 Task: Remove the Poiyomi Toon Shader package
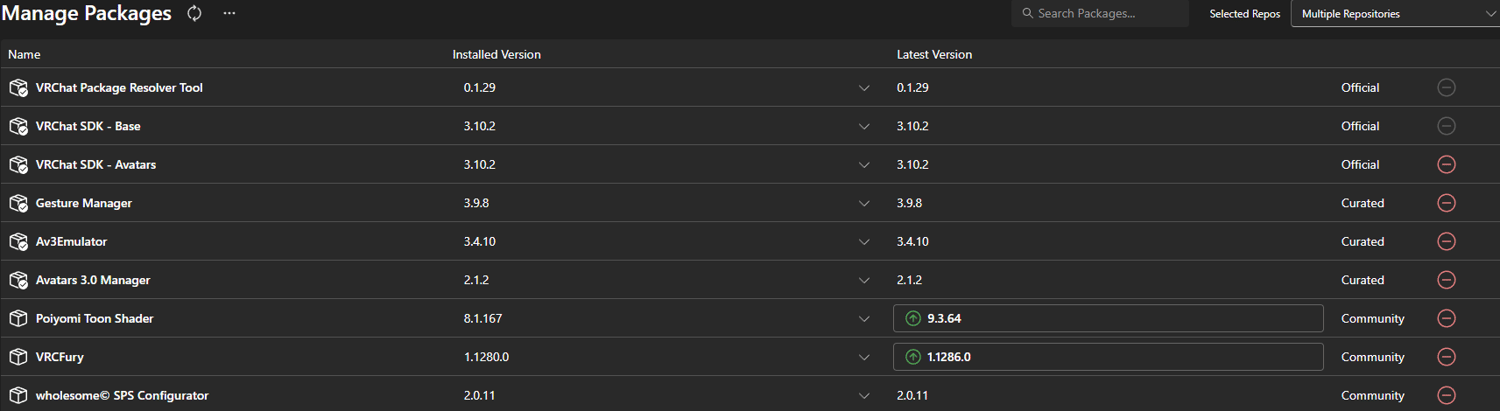click(1446, 318)
